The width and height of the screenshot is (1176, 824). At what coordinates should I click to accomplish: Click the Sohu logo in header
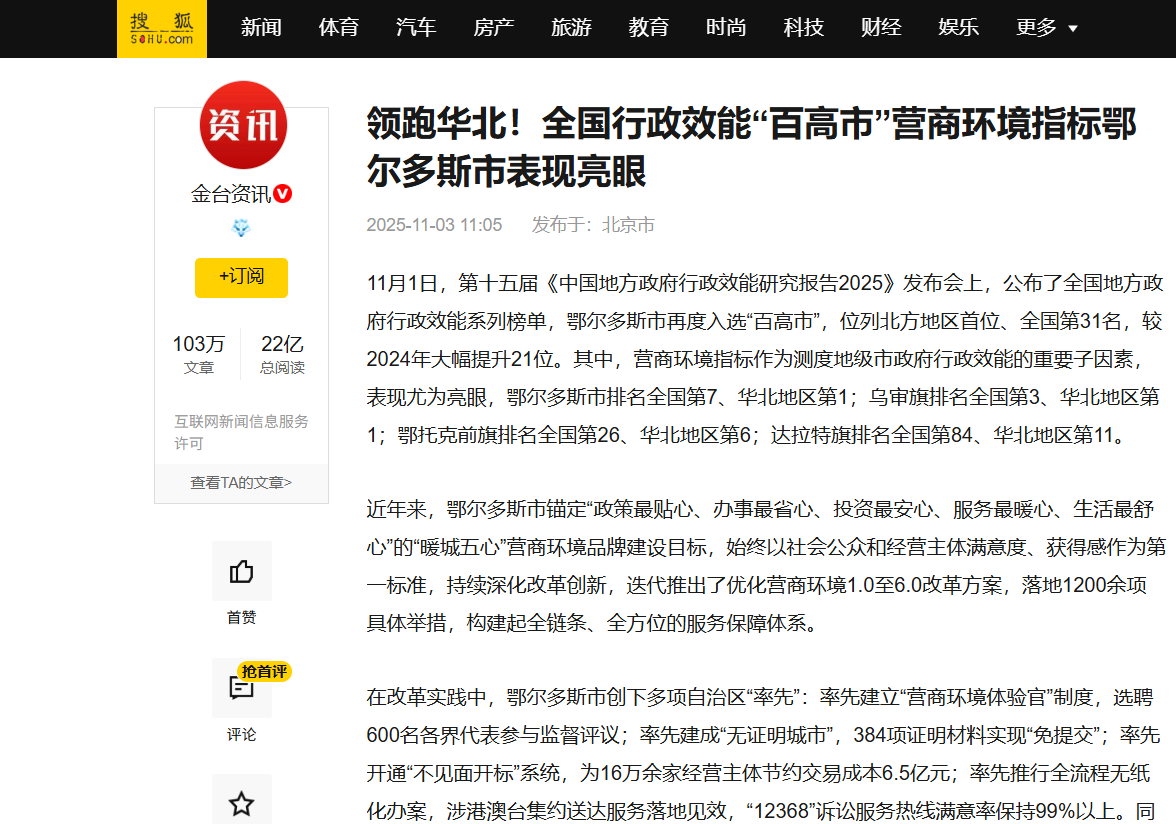point(161,28)
